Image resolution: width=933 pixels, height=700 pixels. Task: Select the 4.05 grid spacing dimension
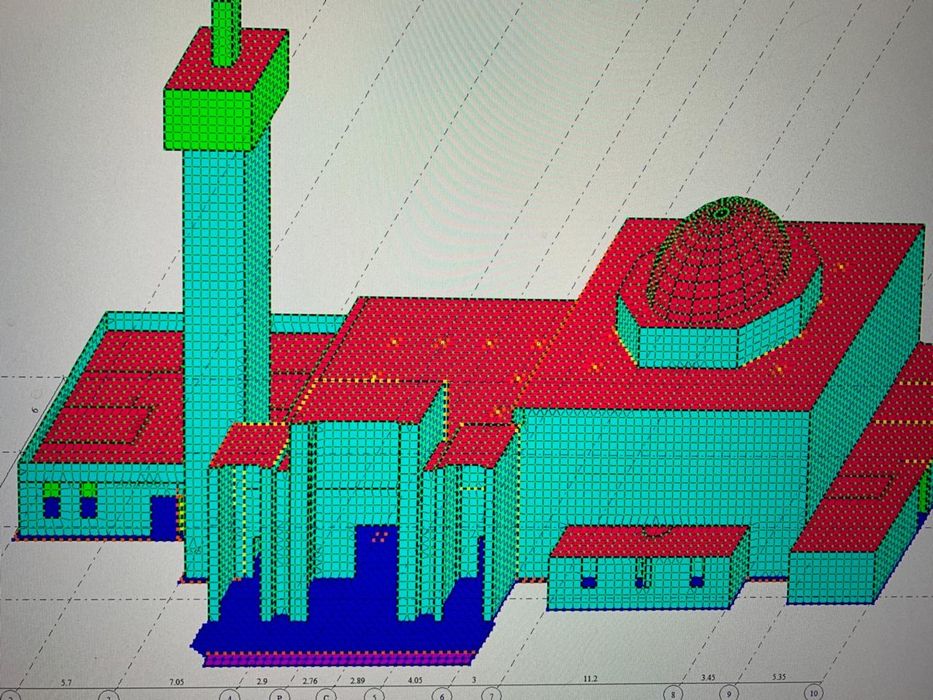(415, 680)
